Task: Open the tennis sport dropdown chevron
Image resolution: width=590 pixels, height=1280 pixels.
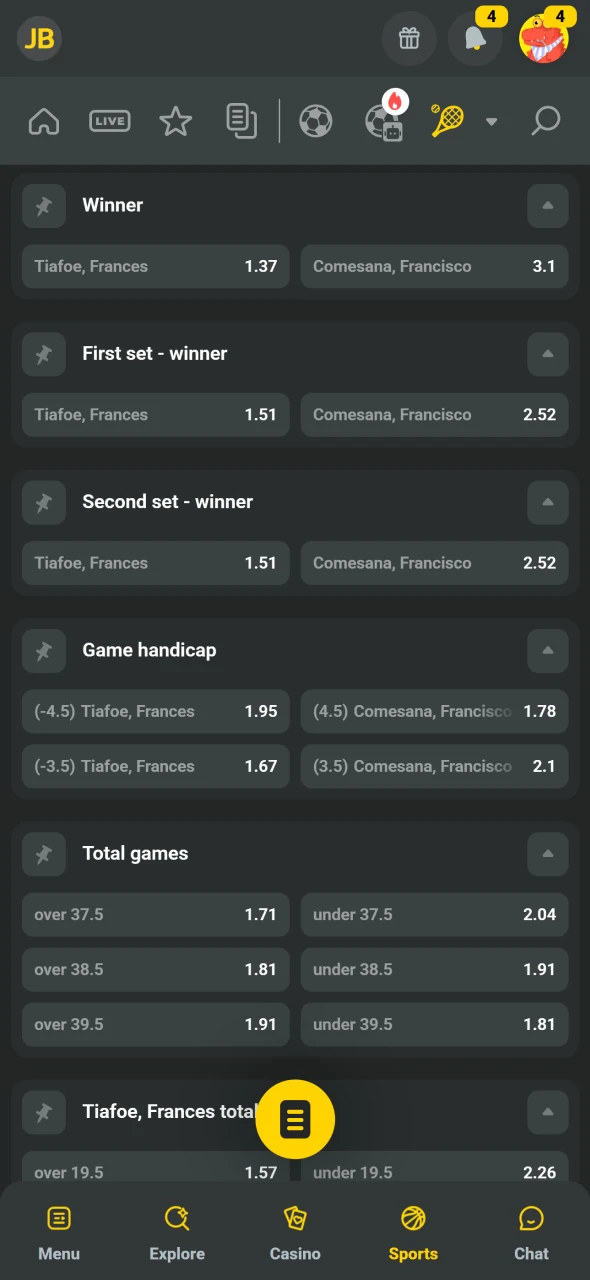Action: coord(492,121)
